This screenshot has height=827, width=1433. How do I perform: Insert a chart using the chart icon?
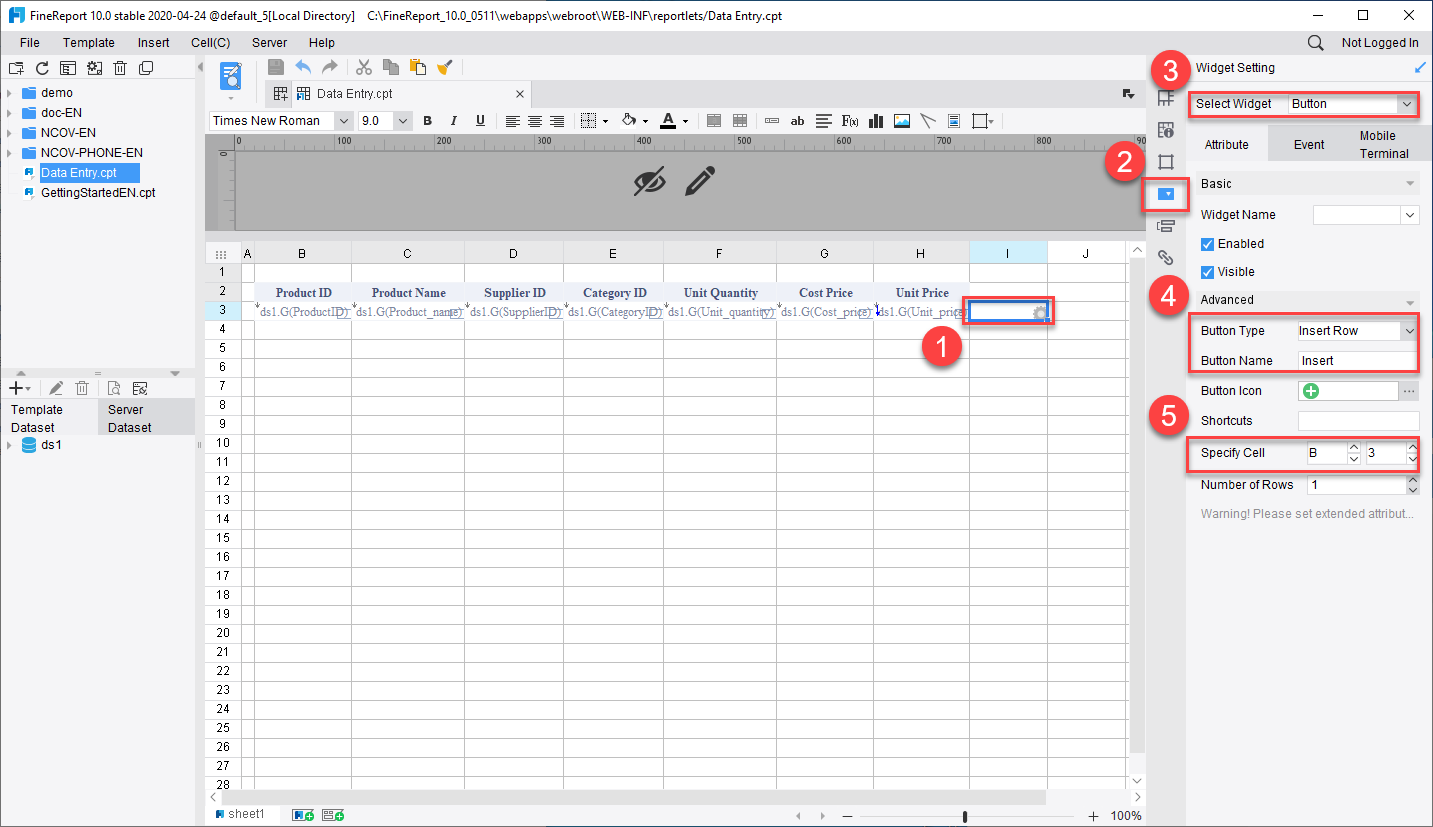(875, 121)
